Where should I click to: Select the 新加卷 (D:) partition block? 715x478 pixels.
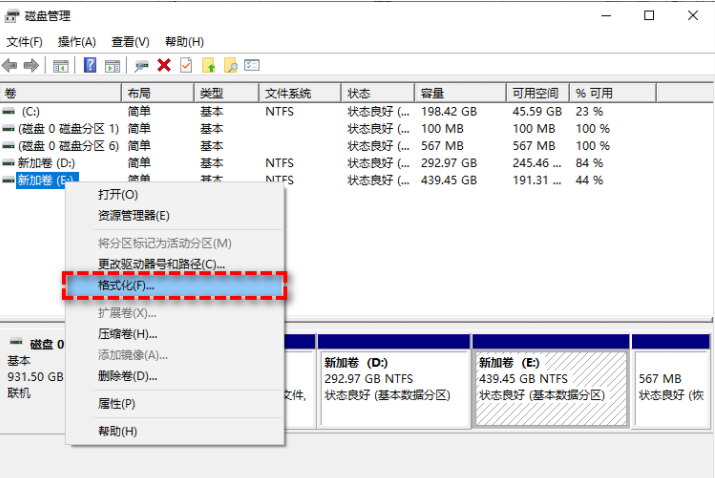(x=393, y=380)
